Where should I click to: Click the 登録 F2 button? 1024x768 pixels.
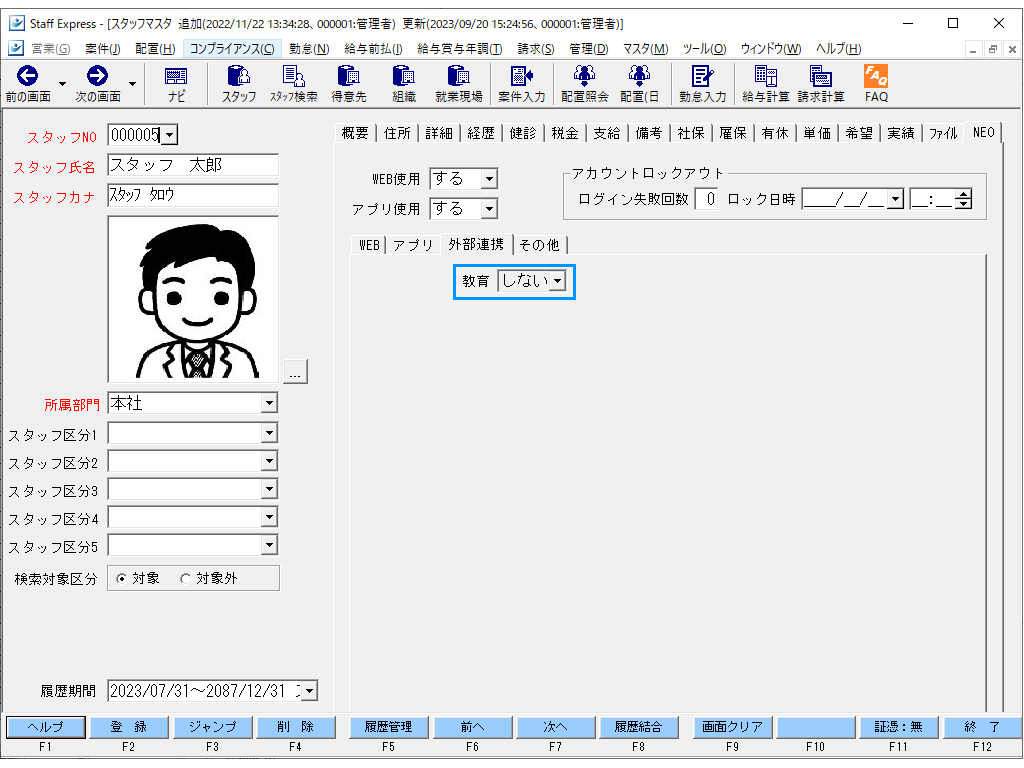(x=129, y=727)
